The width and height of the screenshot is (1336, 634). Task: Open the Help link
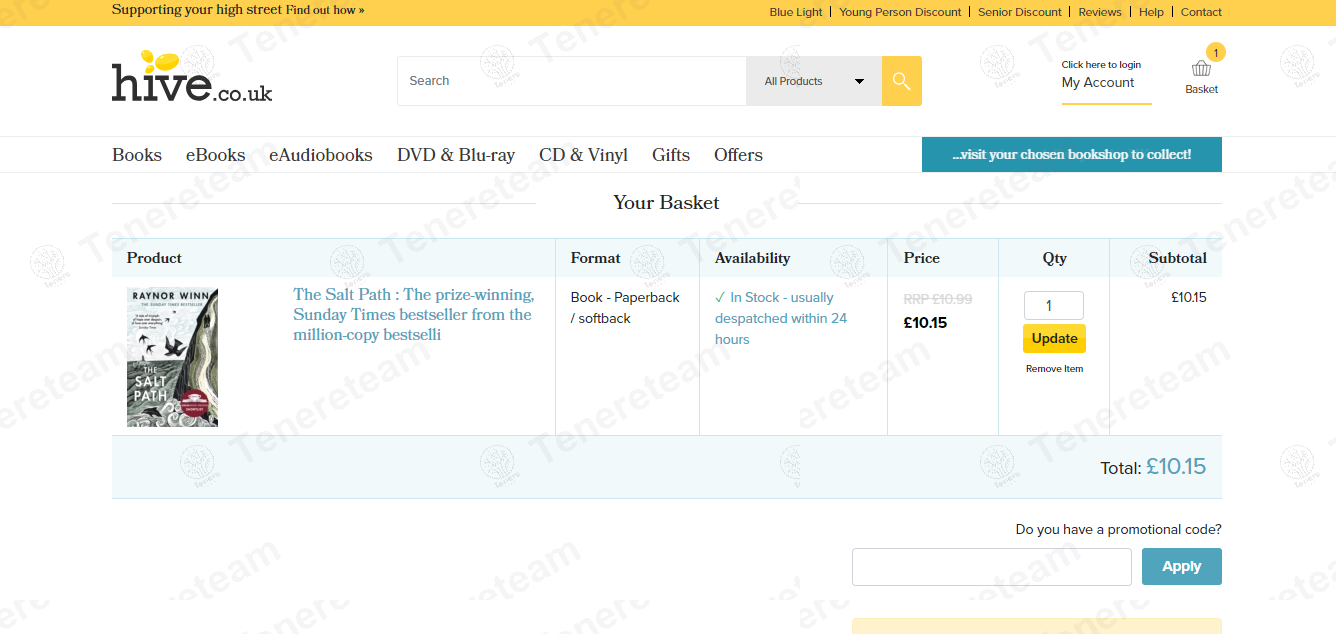point(1151,12)
